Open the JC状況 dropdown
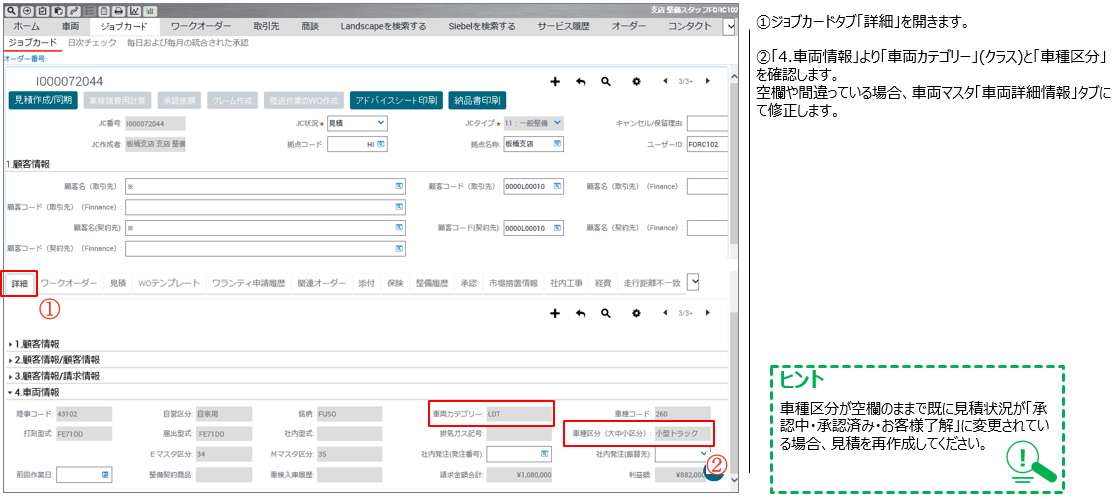1116x499 pixels. [x=380, y=123]
